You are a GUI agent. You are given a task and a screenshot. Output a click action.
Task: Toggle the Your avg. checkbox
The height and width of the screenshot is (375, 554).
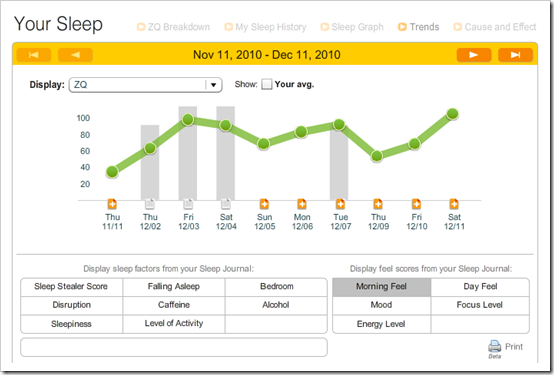(267, 84)
